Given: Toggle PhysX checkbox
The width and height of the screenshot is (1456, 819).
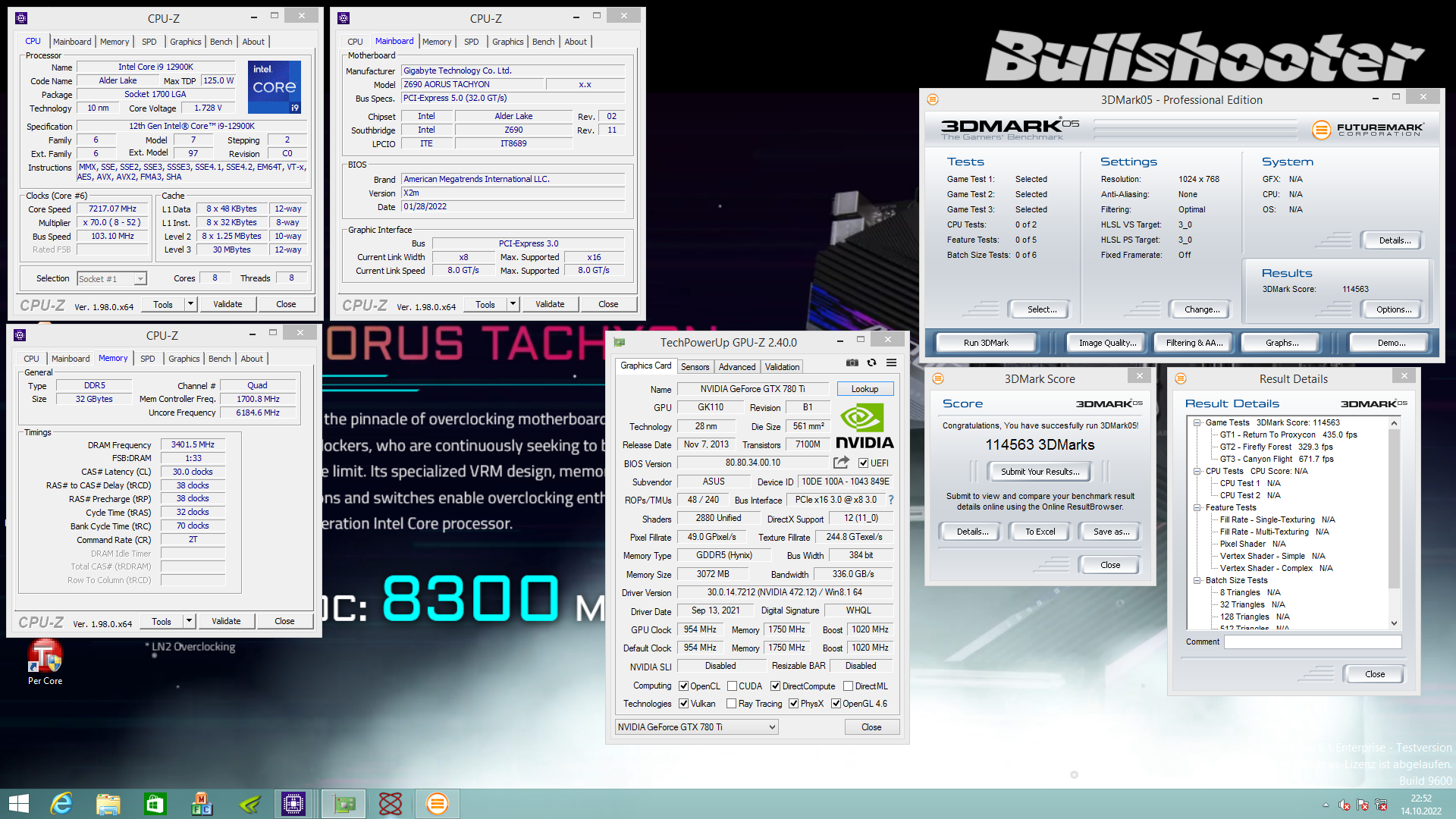Looking at the screenshot, I should pyautogui.click(x=793, y=704).
